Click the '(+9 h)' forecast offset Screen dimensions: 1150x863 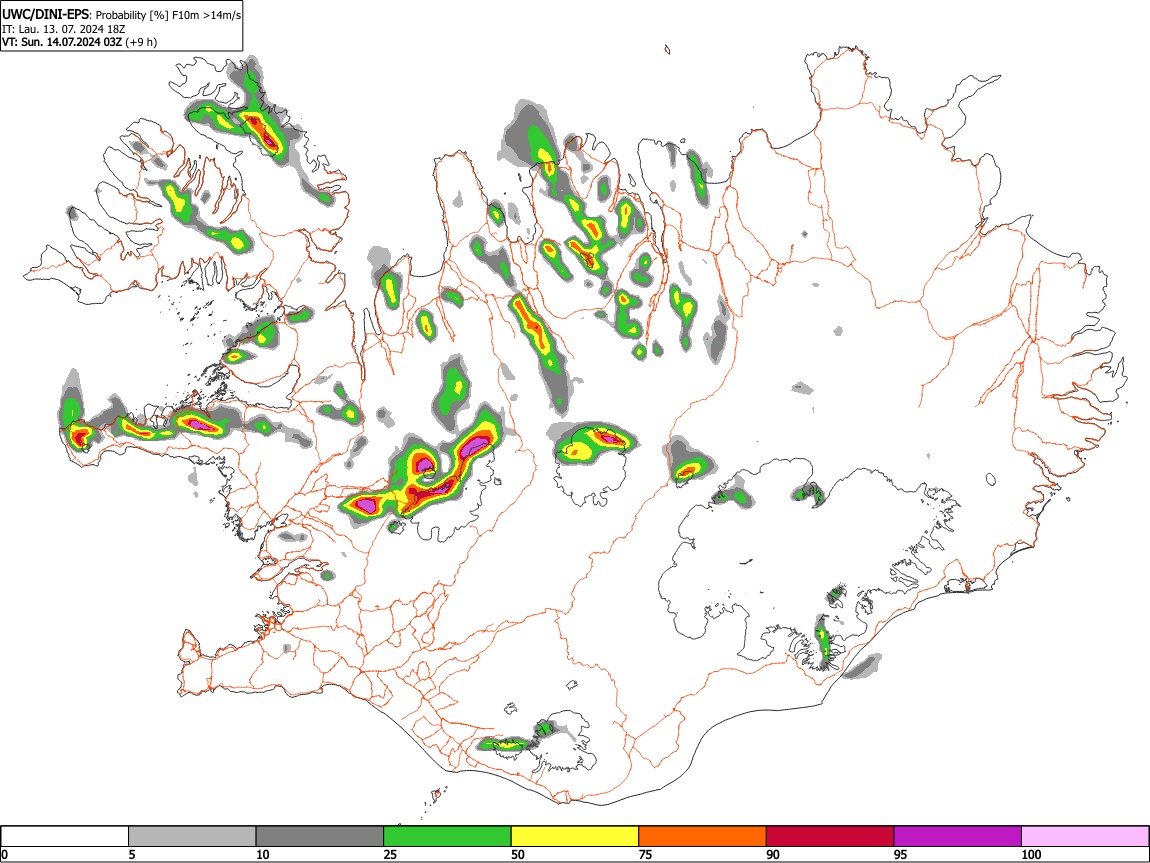(141, 42)
